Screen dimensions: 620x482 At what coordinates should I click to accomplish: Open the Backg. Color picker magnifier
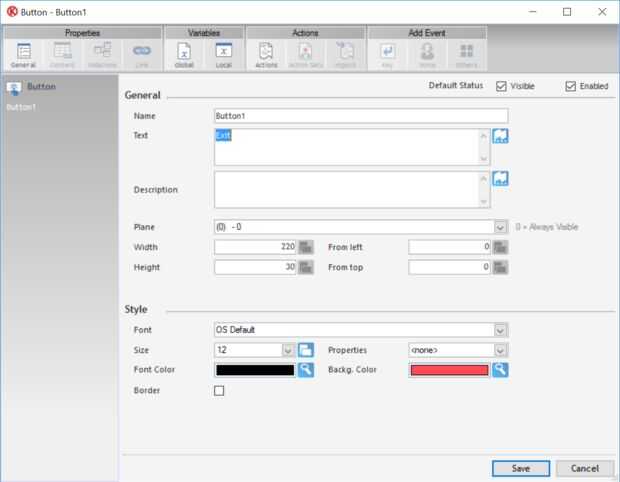500,370
